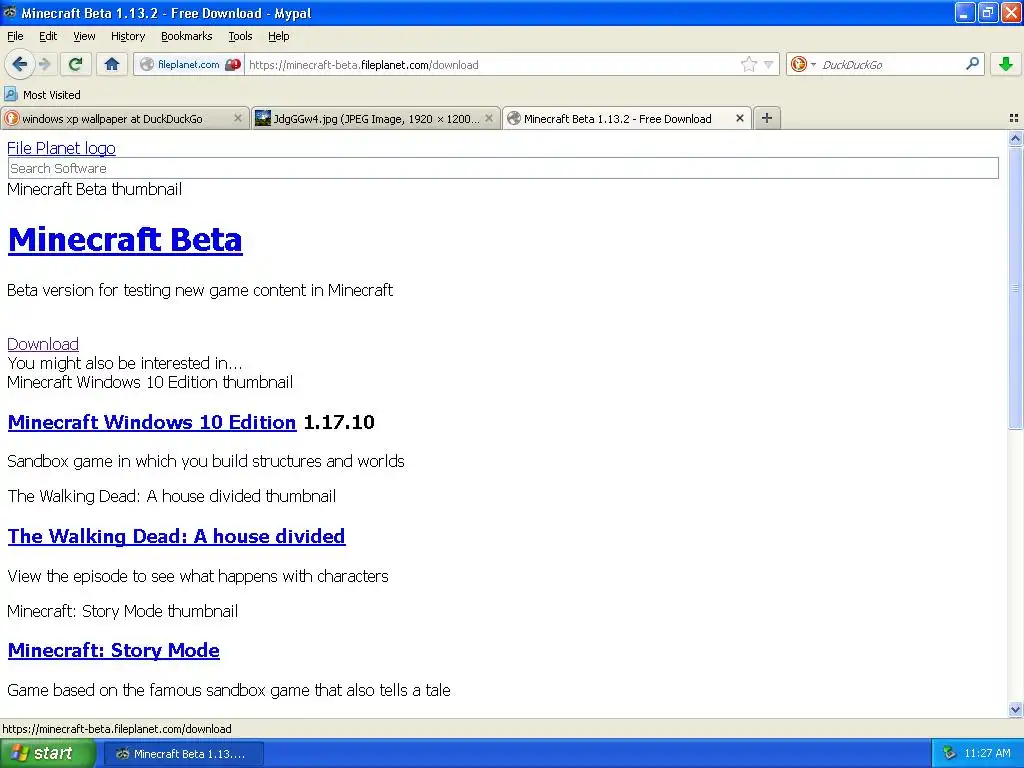Viewport: 1024px width, 768px height.
Task: Click the system tray network icon
Action: (x=949, y=753)
